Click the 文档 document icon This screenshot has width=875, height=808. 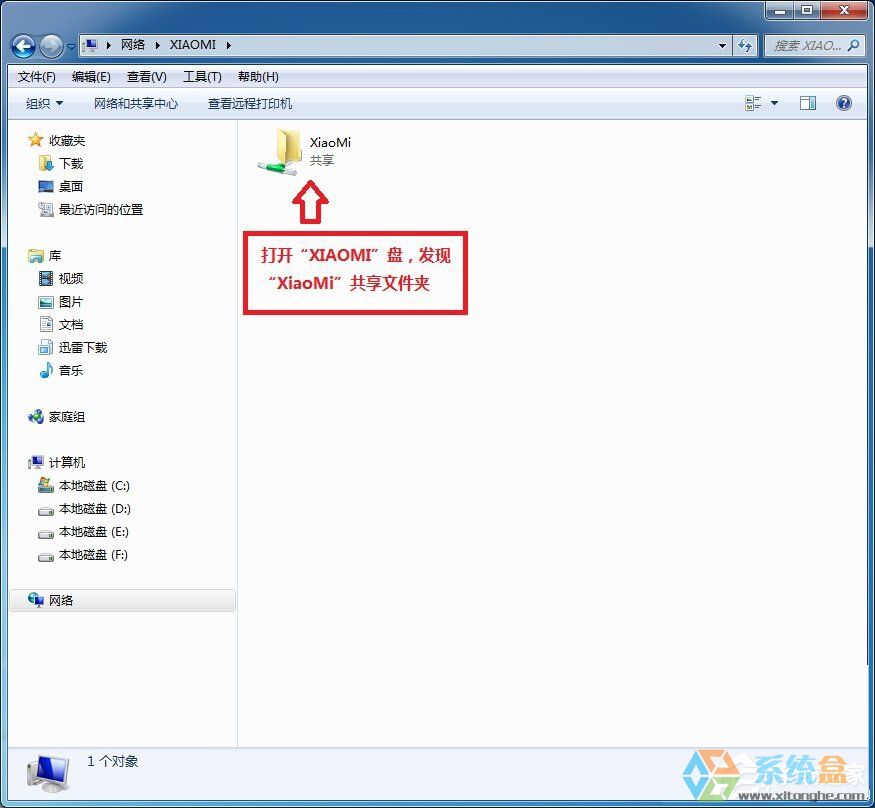tap(46, 324)
